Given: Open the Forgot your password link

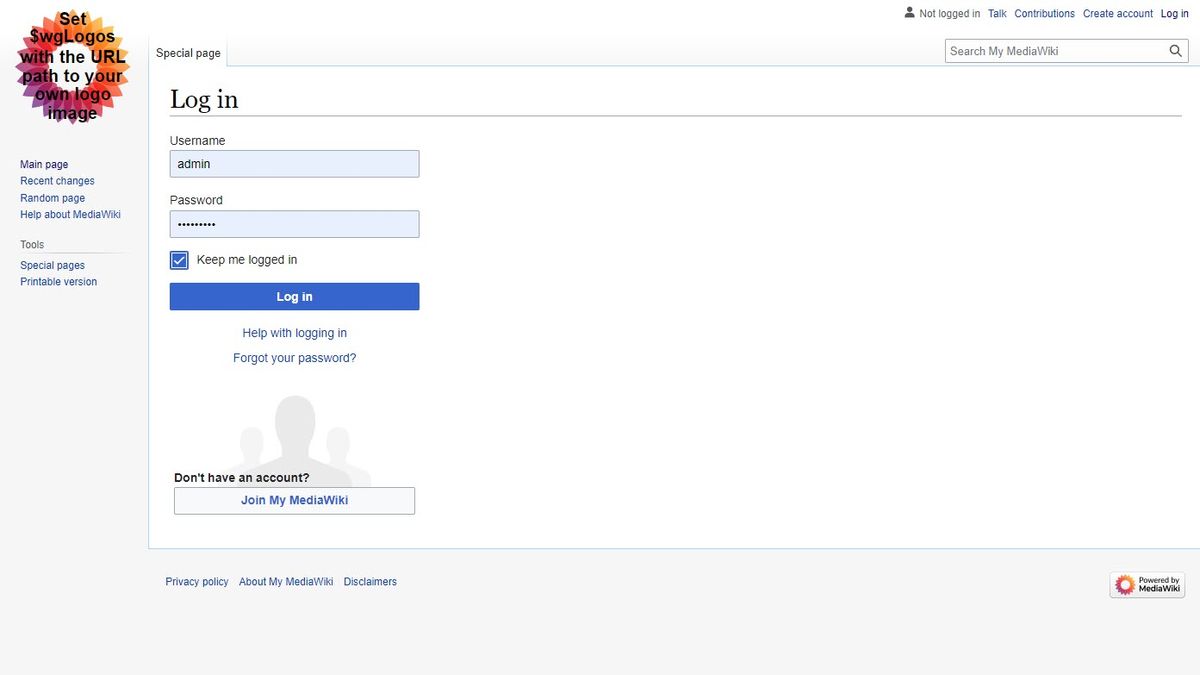Looking at the screenshot, I should click(294, 357).
